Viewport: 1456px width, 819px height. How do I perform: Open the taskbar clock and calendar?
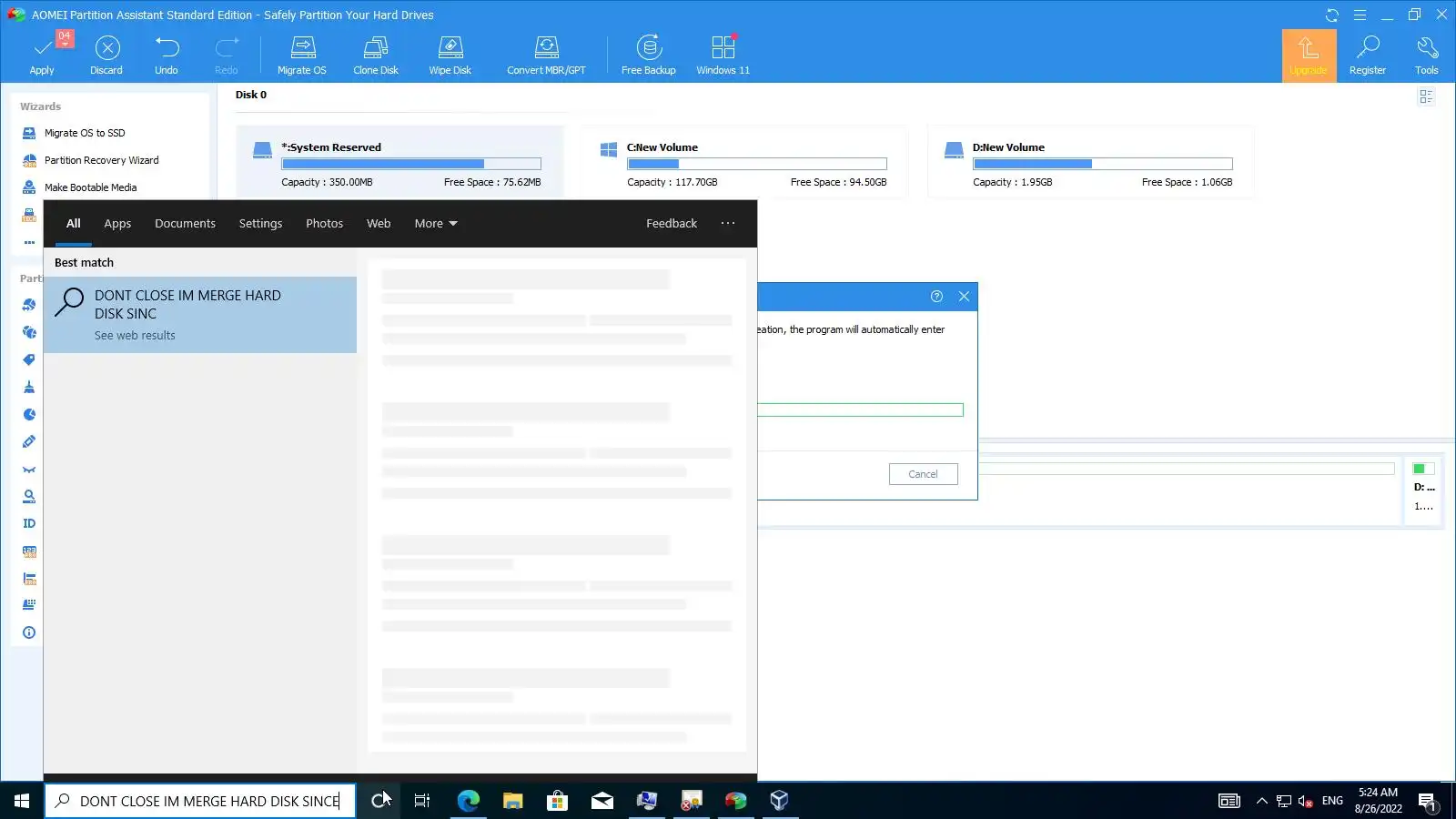coord(1378,801)
